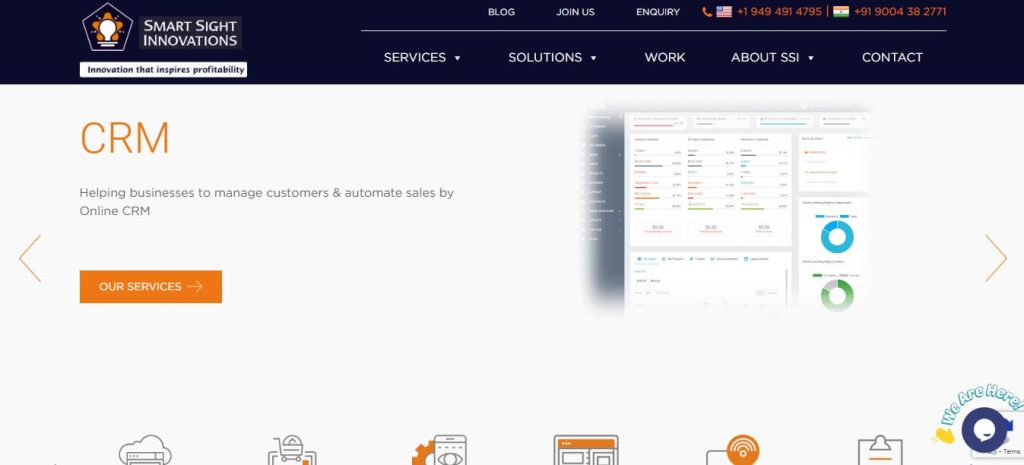This screenshot has width=1024, height=465.
Task: Select the shopping cart e-commerce icon
Action: (292, 450)
